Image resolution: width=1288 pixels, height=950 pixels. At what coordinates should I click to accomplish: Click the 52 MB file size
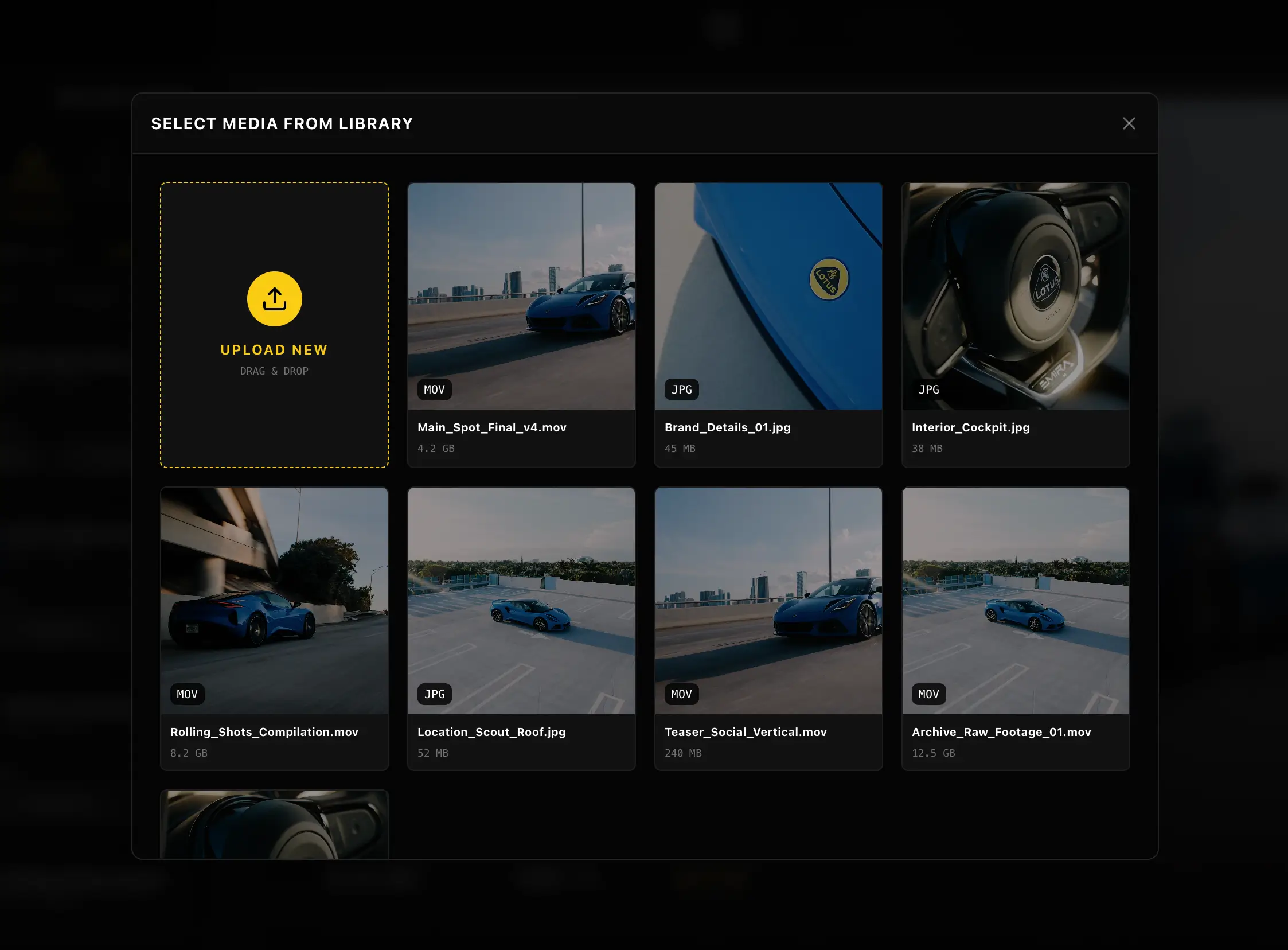[433, 753]
